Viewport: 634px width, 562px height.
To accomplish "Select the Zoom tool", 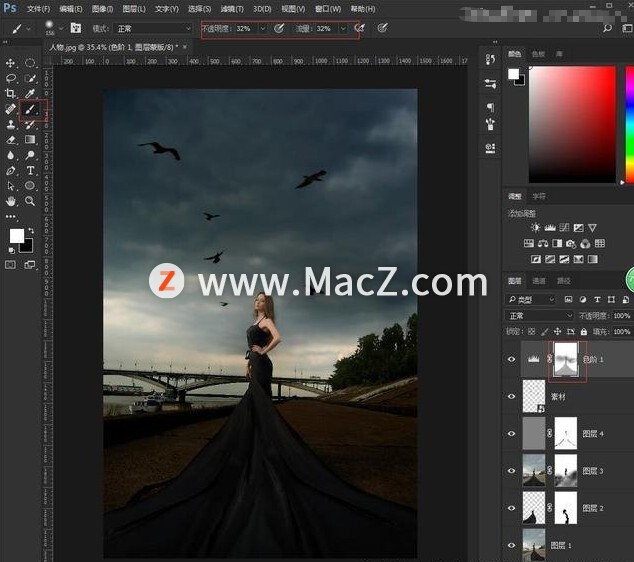I will click(30, 201).
